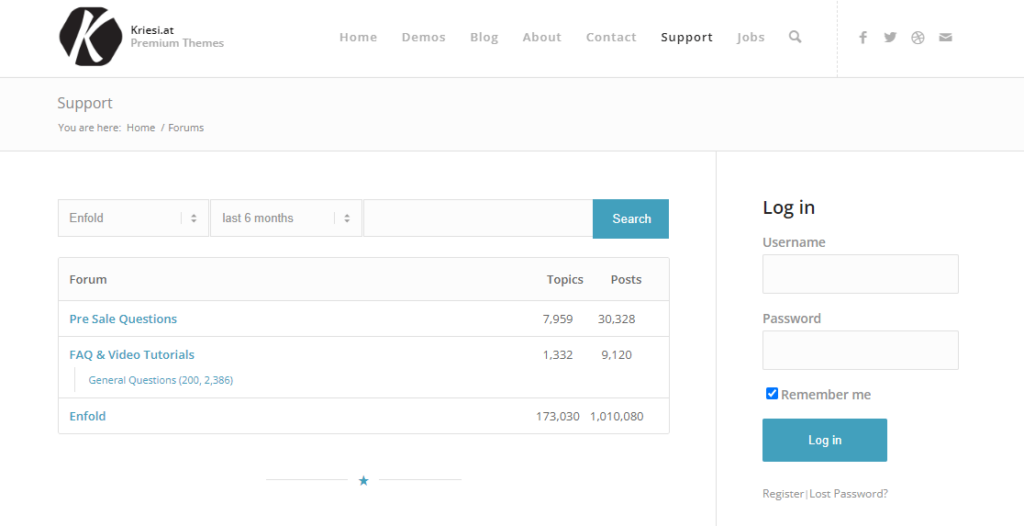Click the Log in sidebar heading
Viewport: 1024px width, 526px height.
[788, 208]
